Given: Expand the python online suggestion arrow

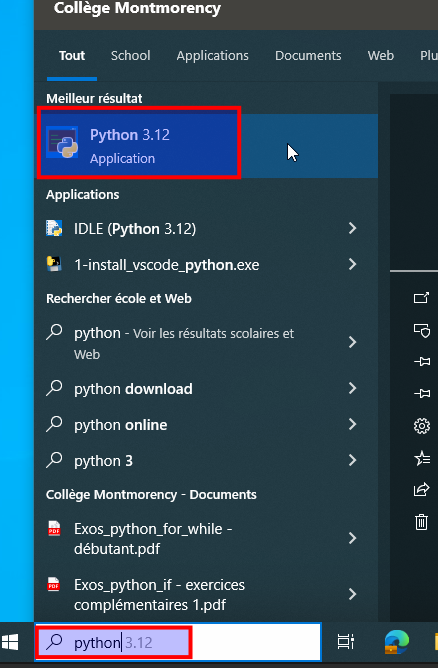Looking at the screenshot, I should coord(352,424).
